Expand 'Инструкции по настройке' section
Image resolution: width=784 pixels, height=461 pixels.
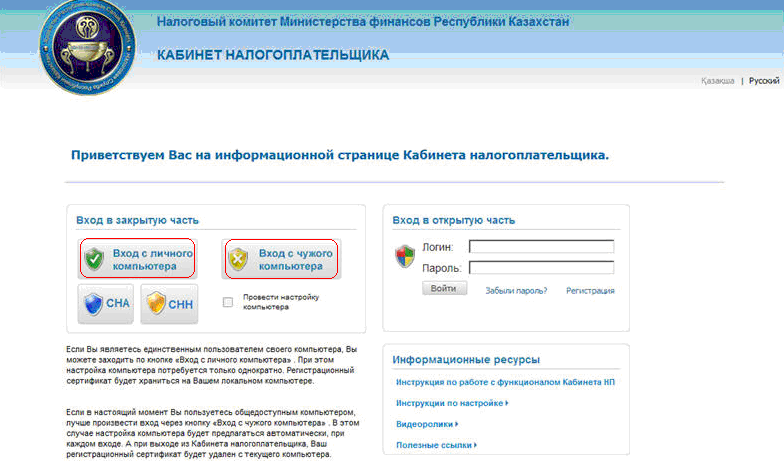coord(452,403)
